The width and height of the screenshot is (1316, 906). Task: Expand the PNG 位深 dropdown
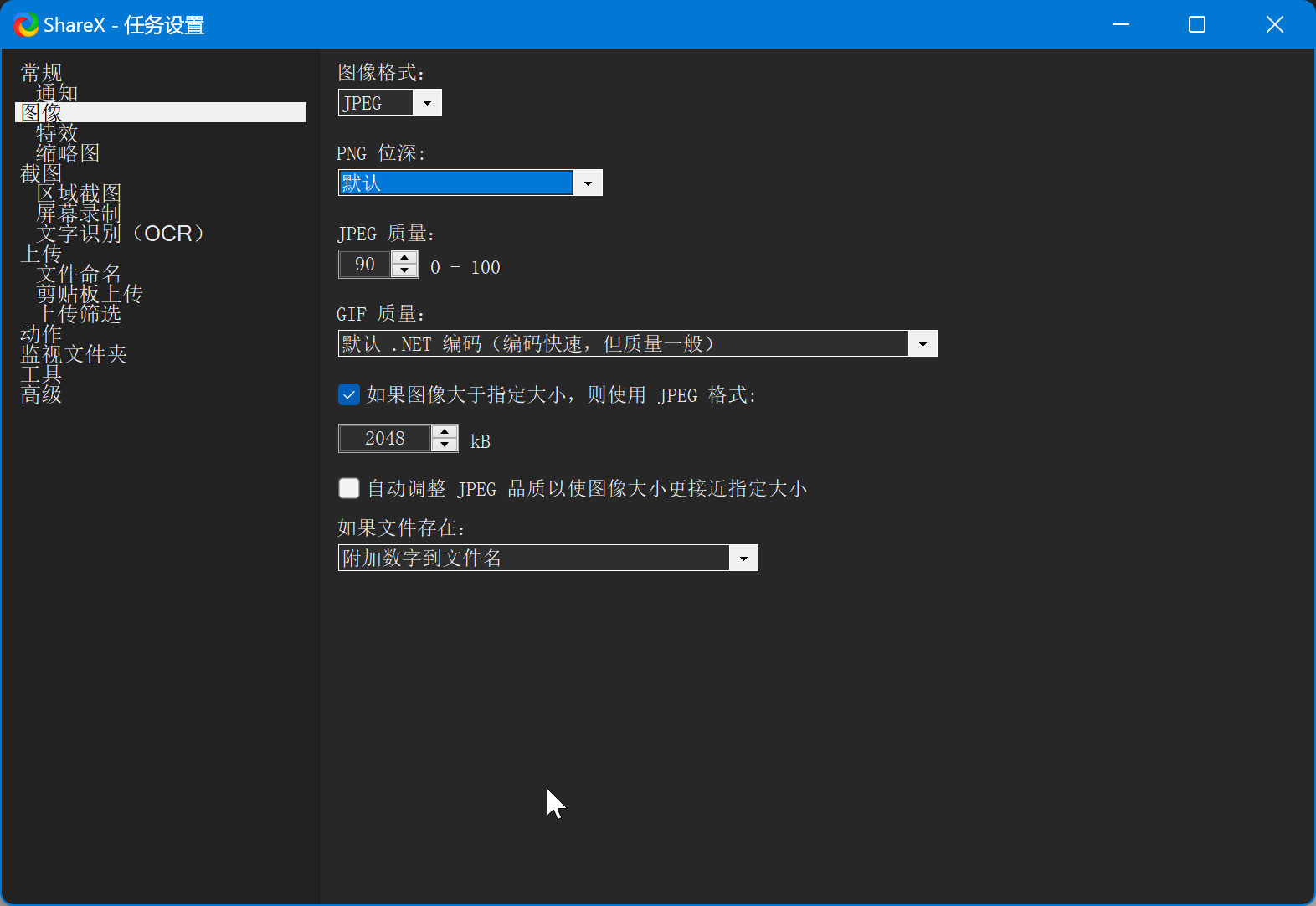(x=588, y=183)
